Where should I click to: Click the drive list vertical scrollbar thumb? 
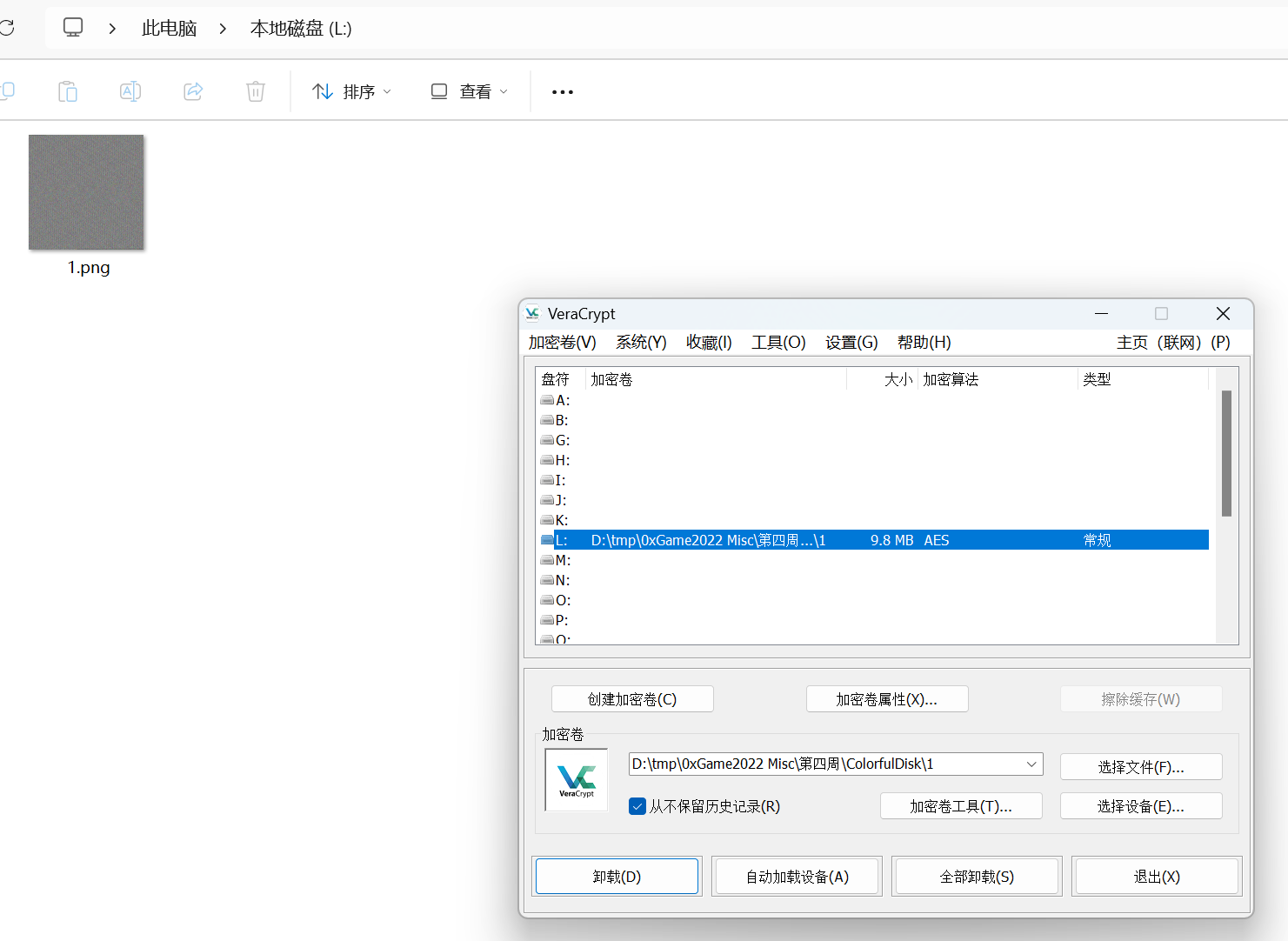pos(1226,453)
